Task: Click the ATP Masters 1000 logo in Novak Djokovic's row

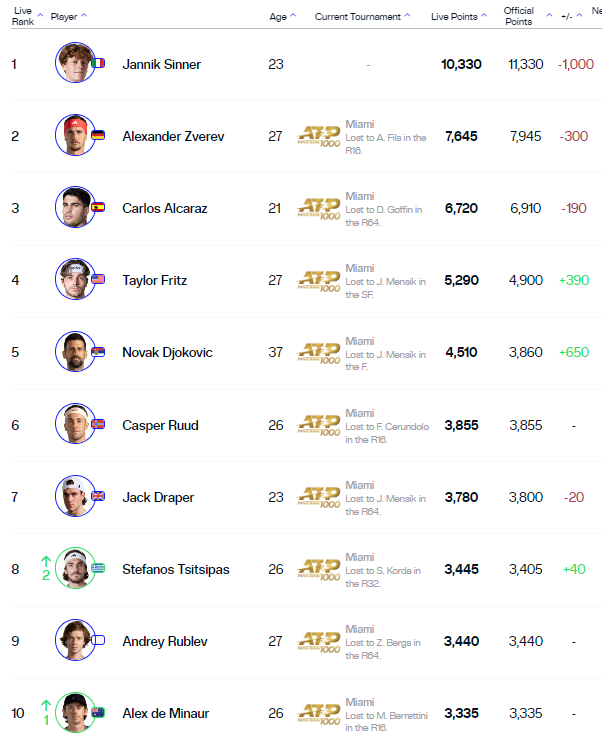Action: click(x=319, y=353)
